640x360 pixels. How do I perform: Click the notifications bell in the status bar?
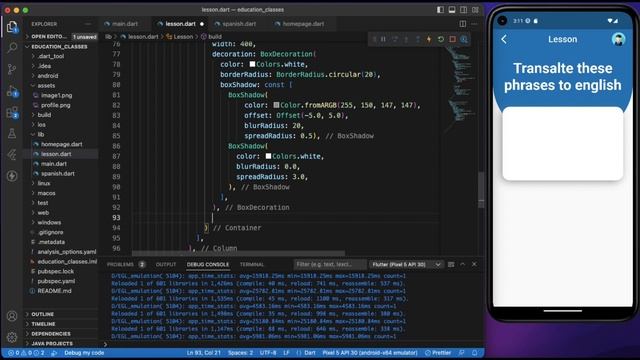tap(475, 353)
